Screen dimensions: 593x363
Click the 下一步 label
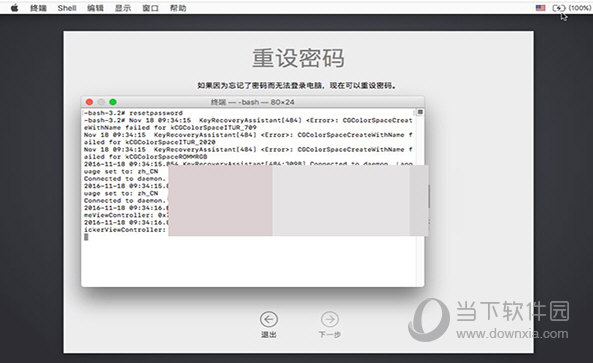(330, 335)
